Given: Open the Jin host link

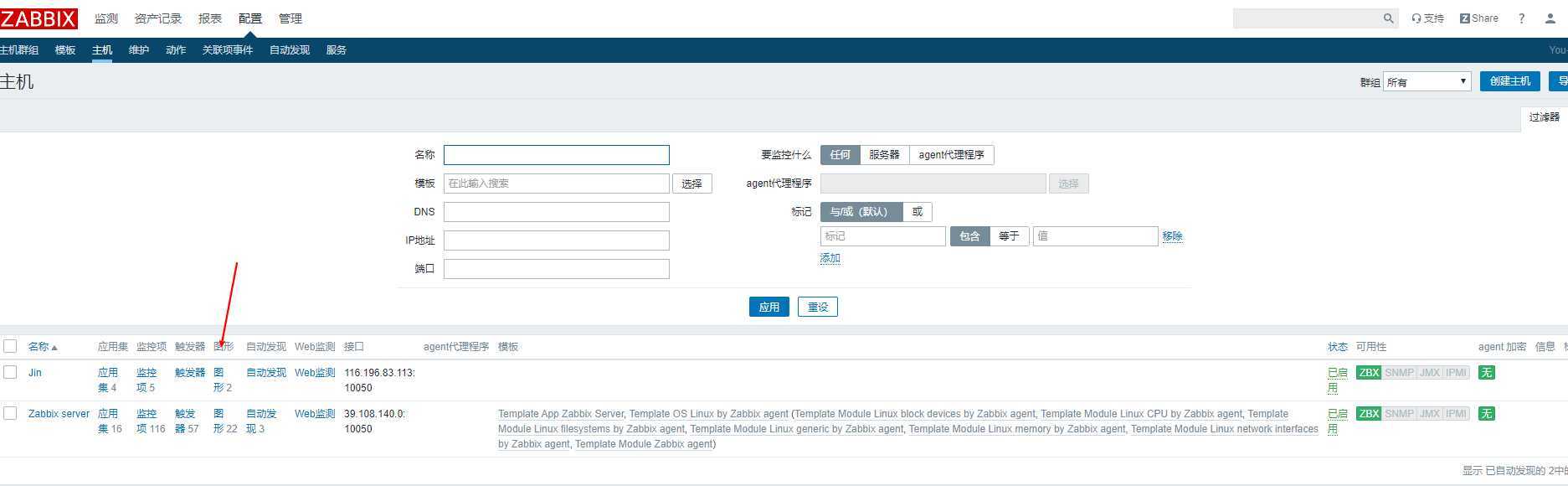Looking at the screenshot, I should (x=35, y=373).
